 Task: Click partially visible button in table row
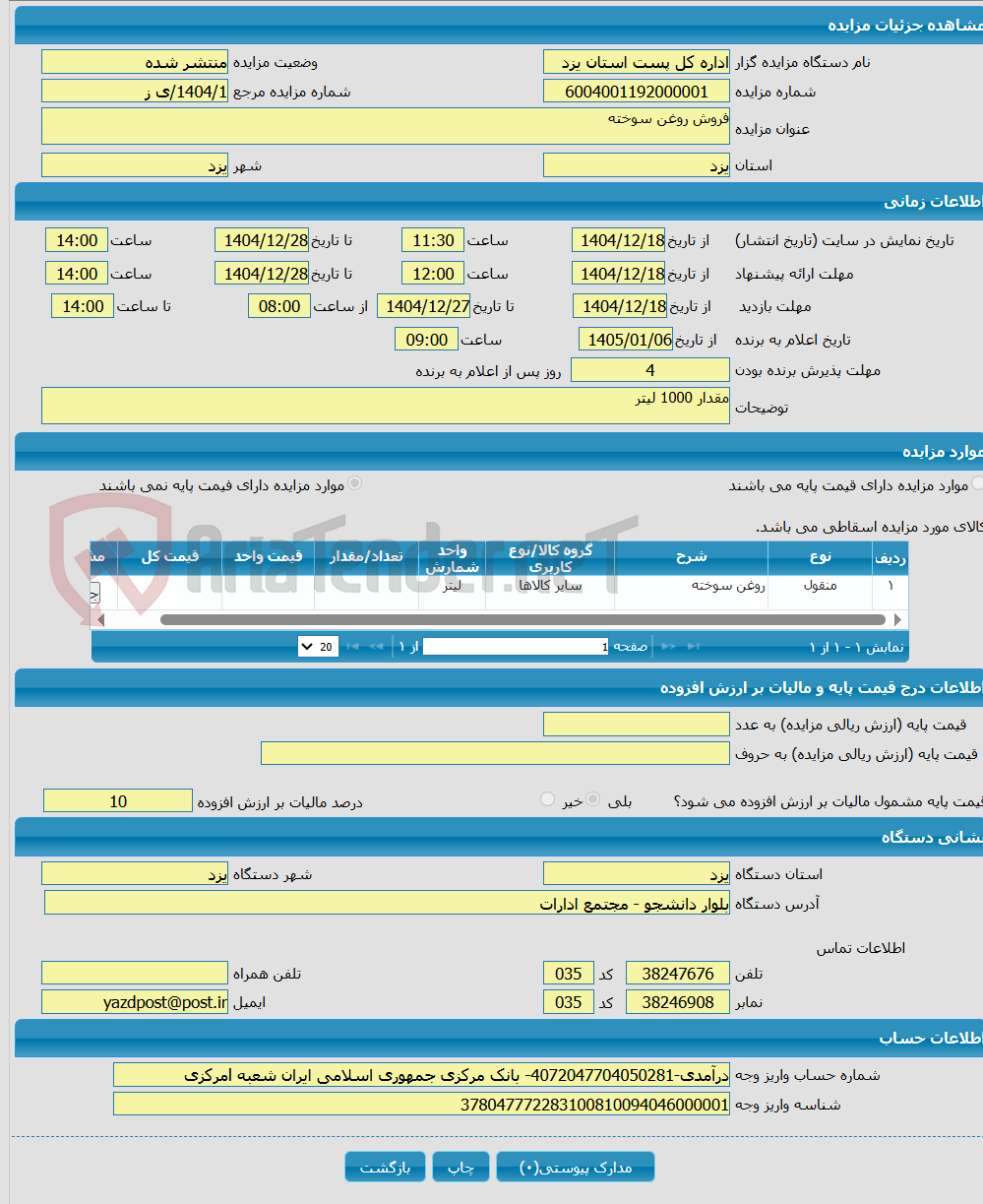95,593
